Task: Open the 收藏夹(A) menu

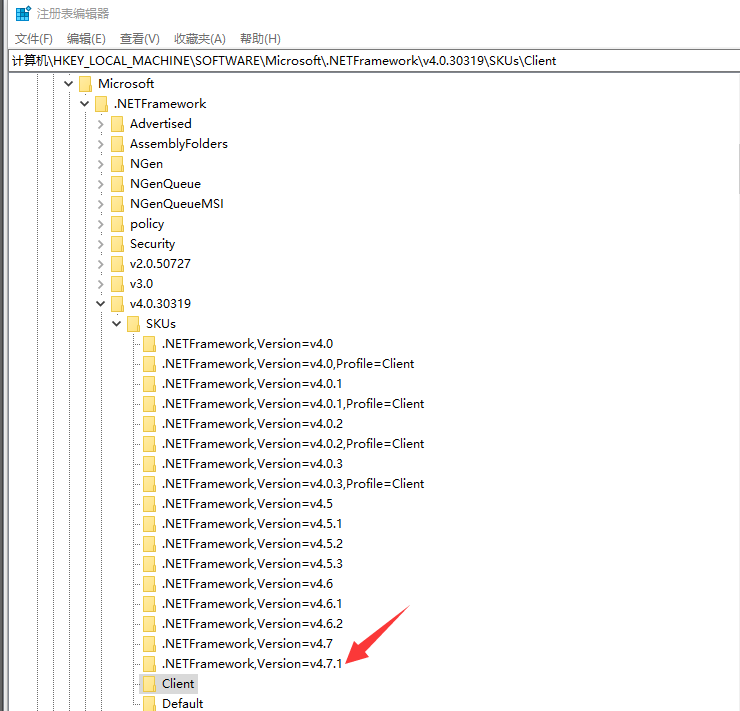Action: 200,39
